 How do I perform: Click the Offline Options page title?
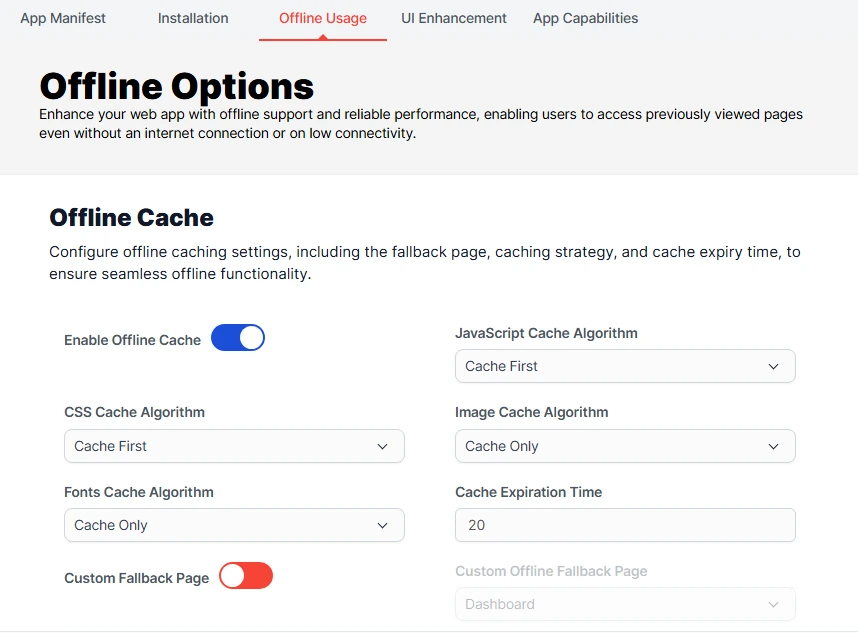click(177, 86)
